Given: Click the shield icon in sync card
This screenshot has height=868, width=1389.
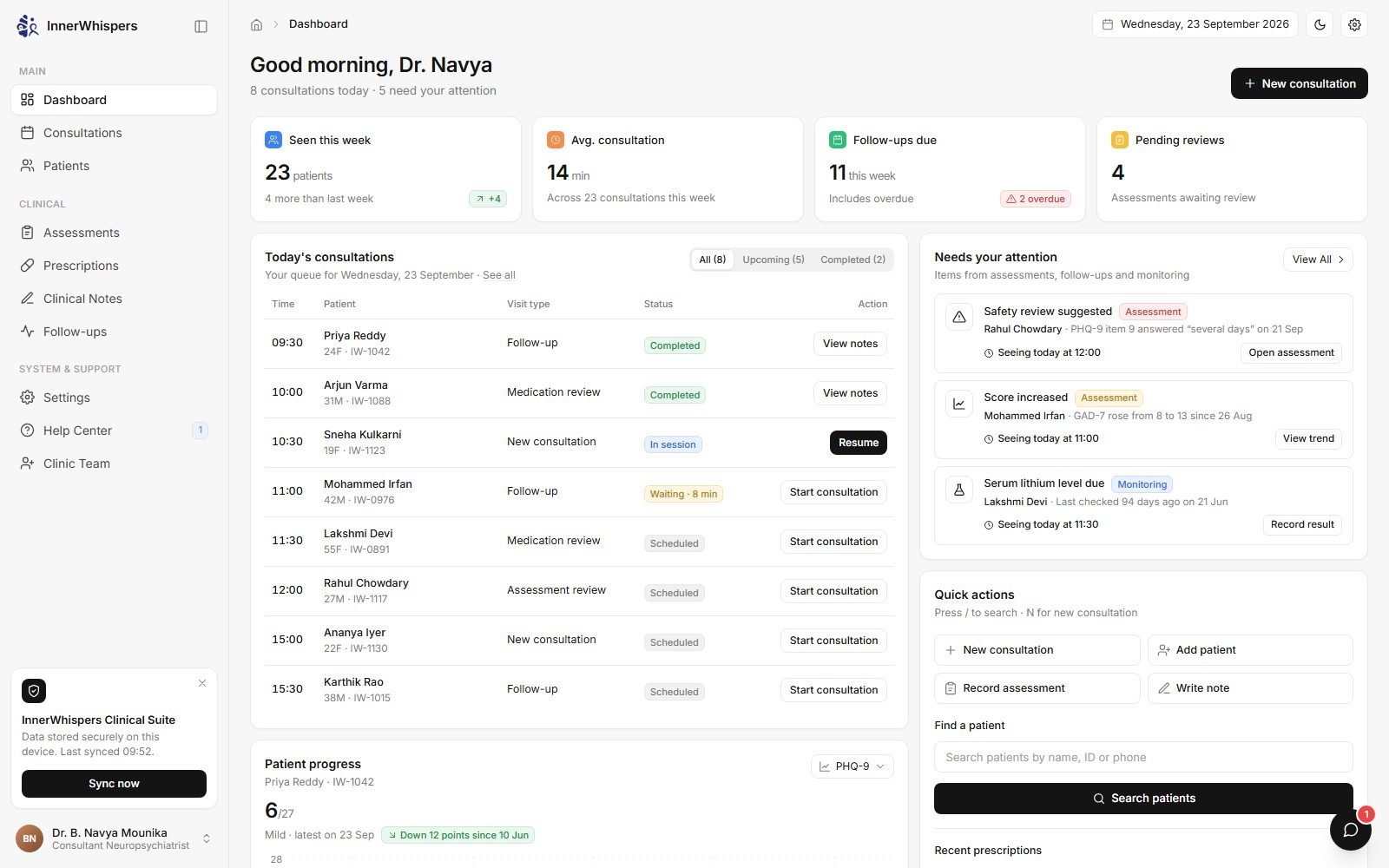Looking at the screenshot, I should pos(34,691).
